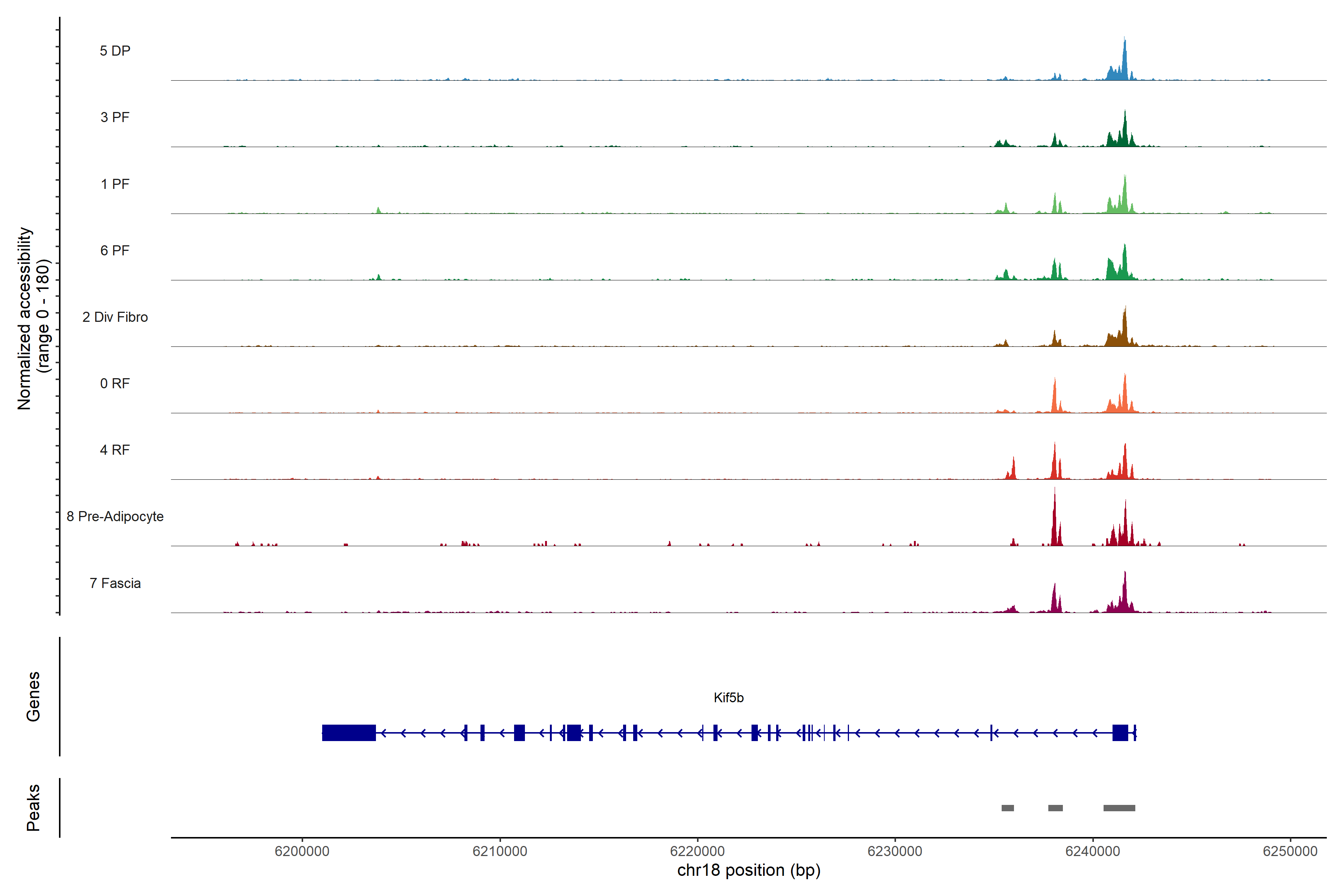1344x896 pixels.
Task: Select the 0 RF track label
Action: [115, 383]
